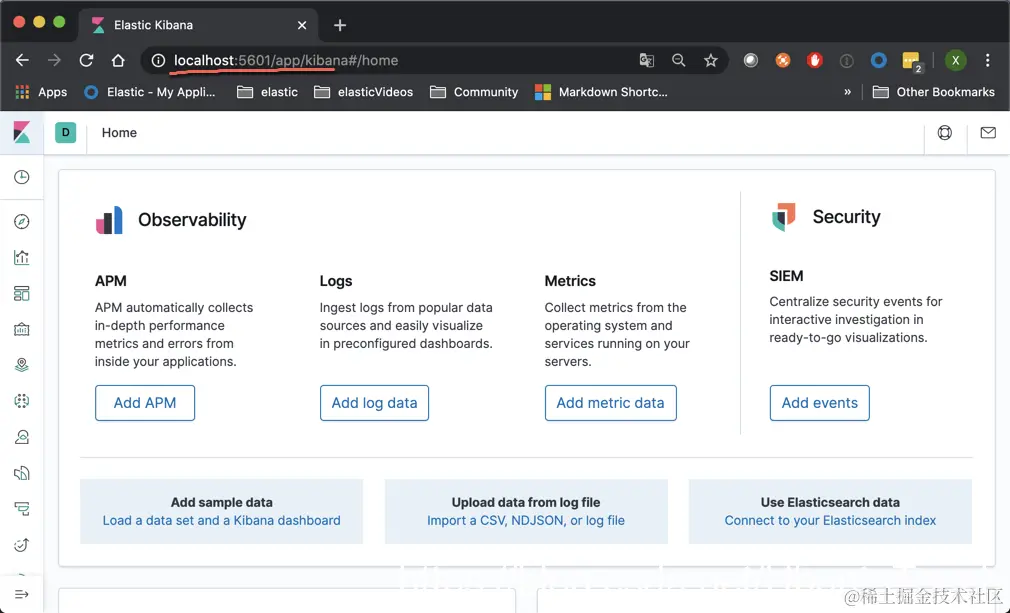Expand the sidebar with the bottom arrow icon
The height and width of the screenshot is (613, 1010).
click(21, 594)
